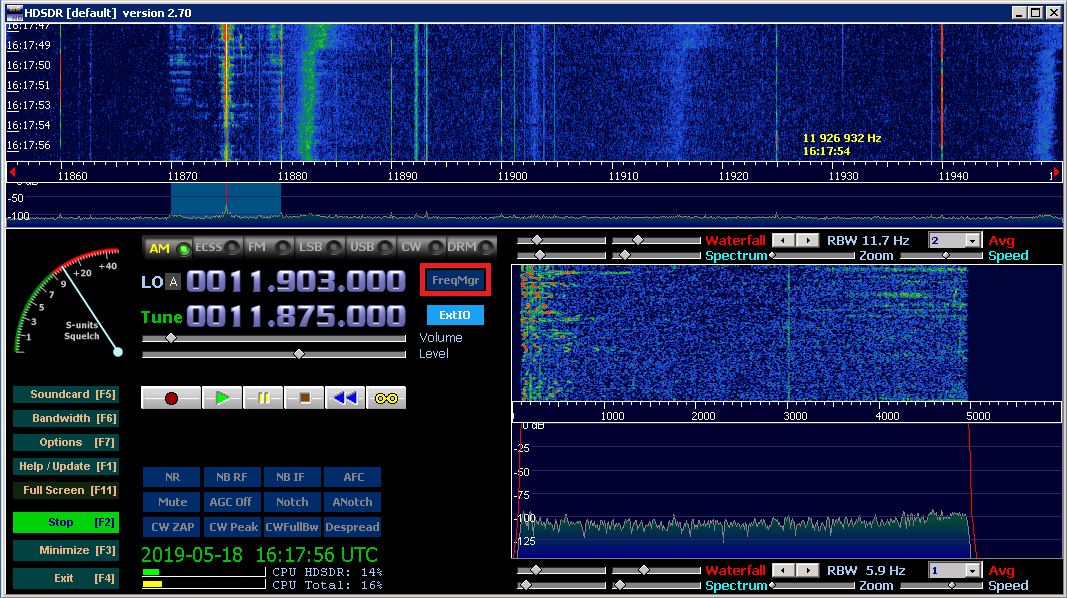Click the LO A selector button
The image size is (1067, 598).
click(174, 282)
